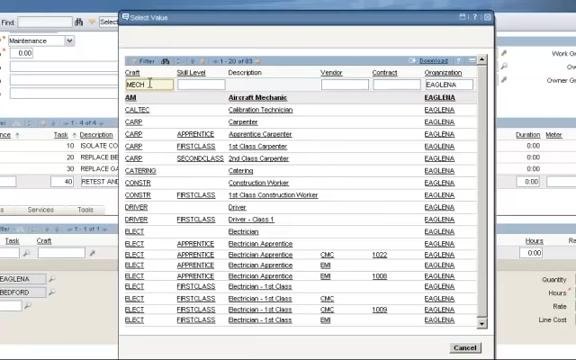
Task: Click the lookup icon beside the Owner Group label
Action: [504, 80]
